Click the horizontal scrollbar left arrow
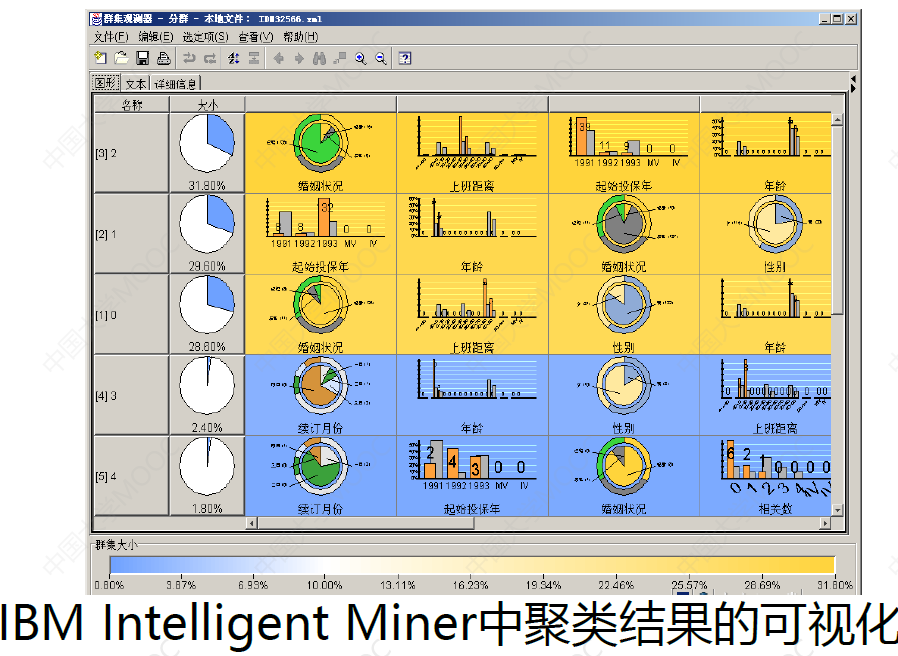 [x=251, y=523]
